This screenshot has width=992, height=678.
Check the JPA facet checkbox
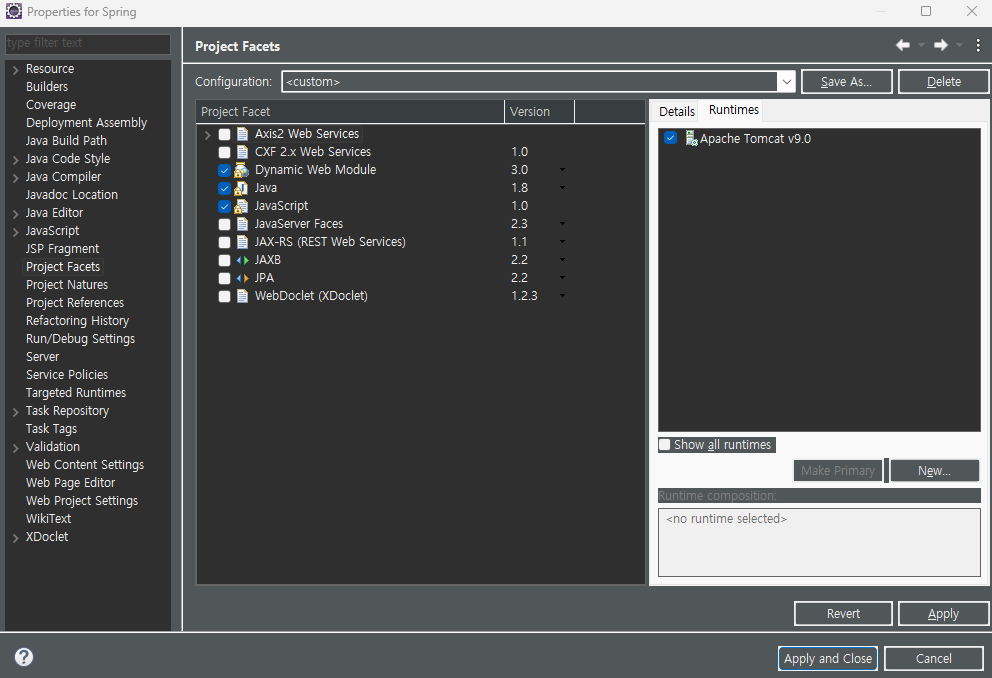click(x=225, y=278)
